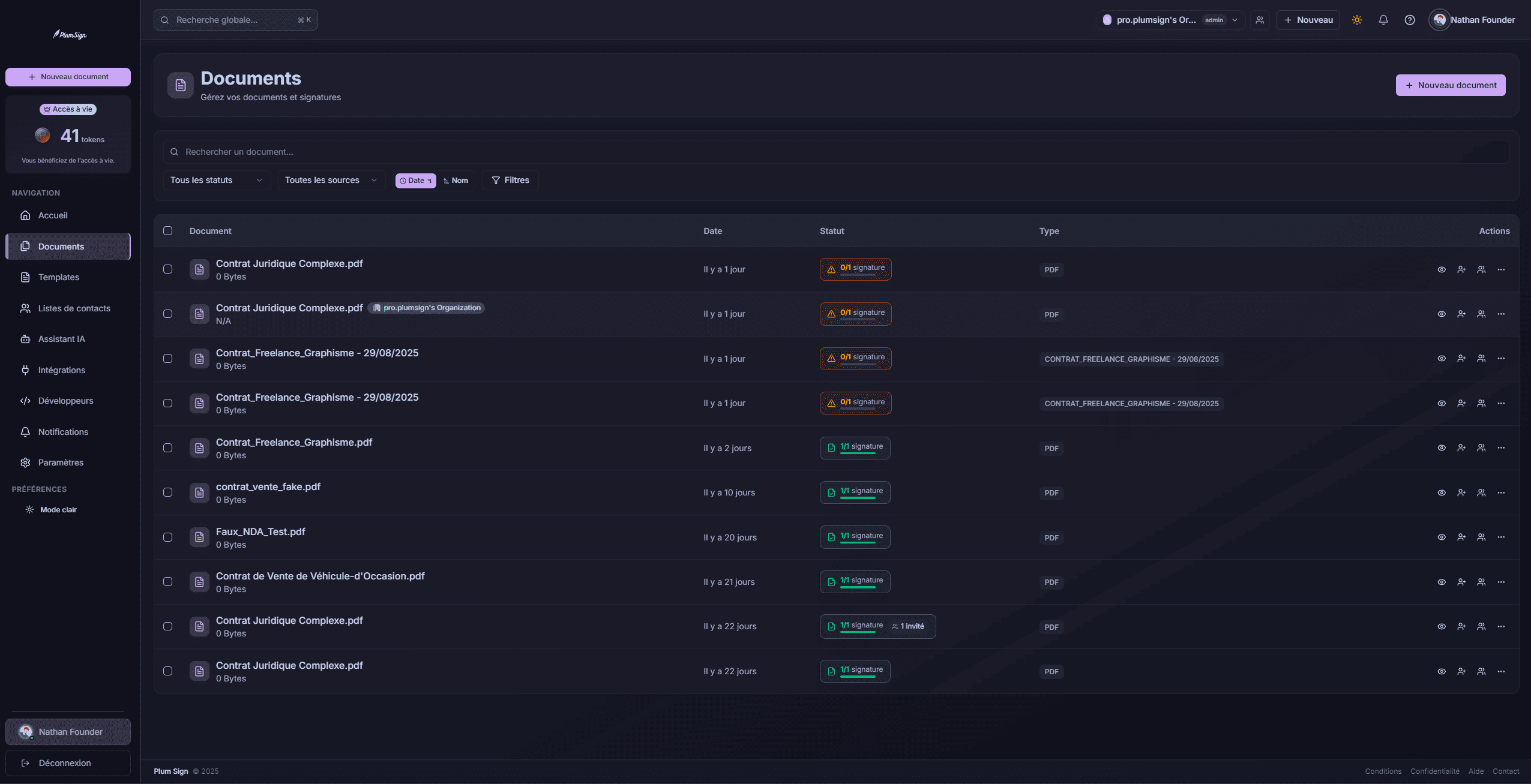Go to Accueil in the navigation

pyautogui.click(x=68, y=216)
